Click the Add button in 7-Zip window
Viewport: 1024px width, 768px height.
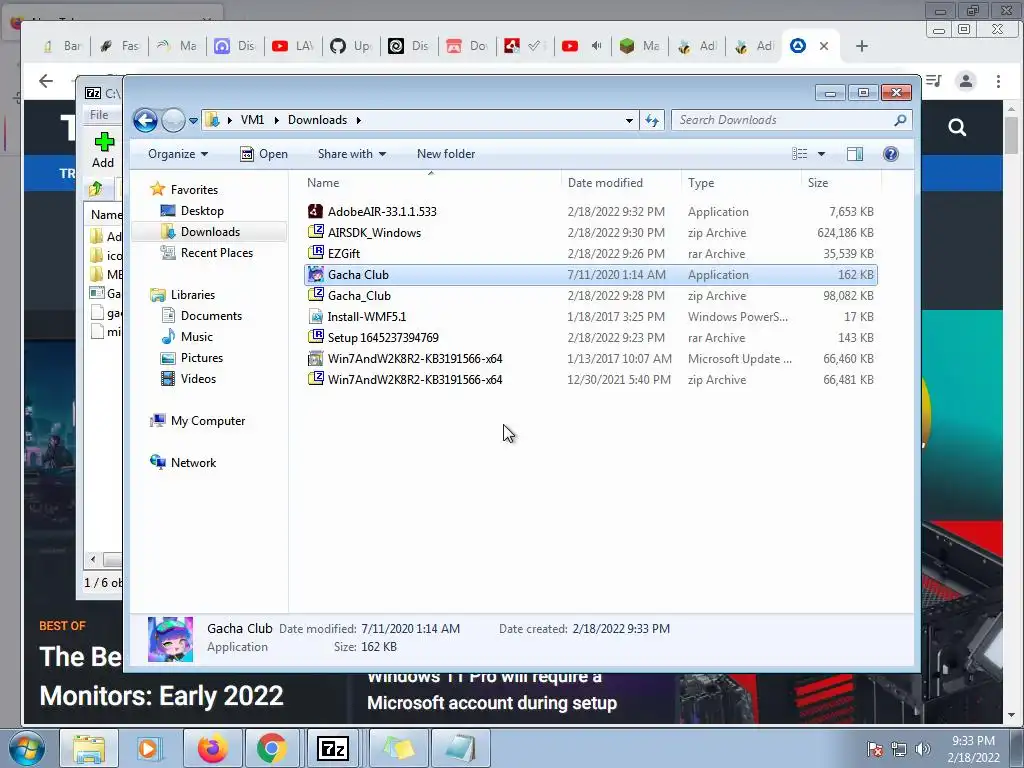click(x=103, y=150)
